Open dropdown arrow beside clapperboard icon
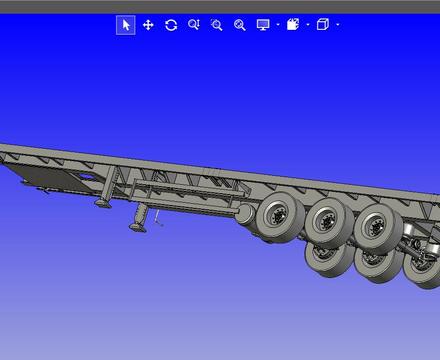 coord(308,25)
